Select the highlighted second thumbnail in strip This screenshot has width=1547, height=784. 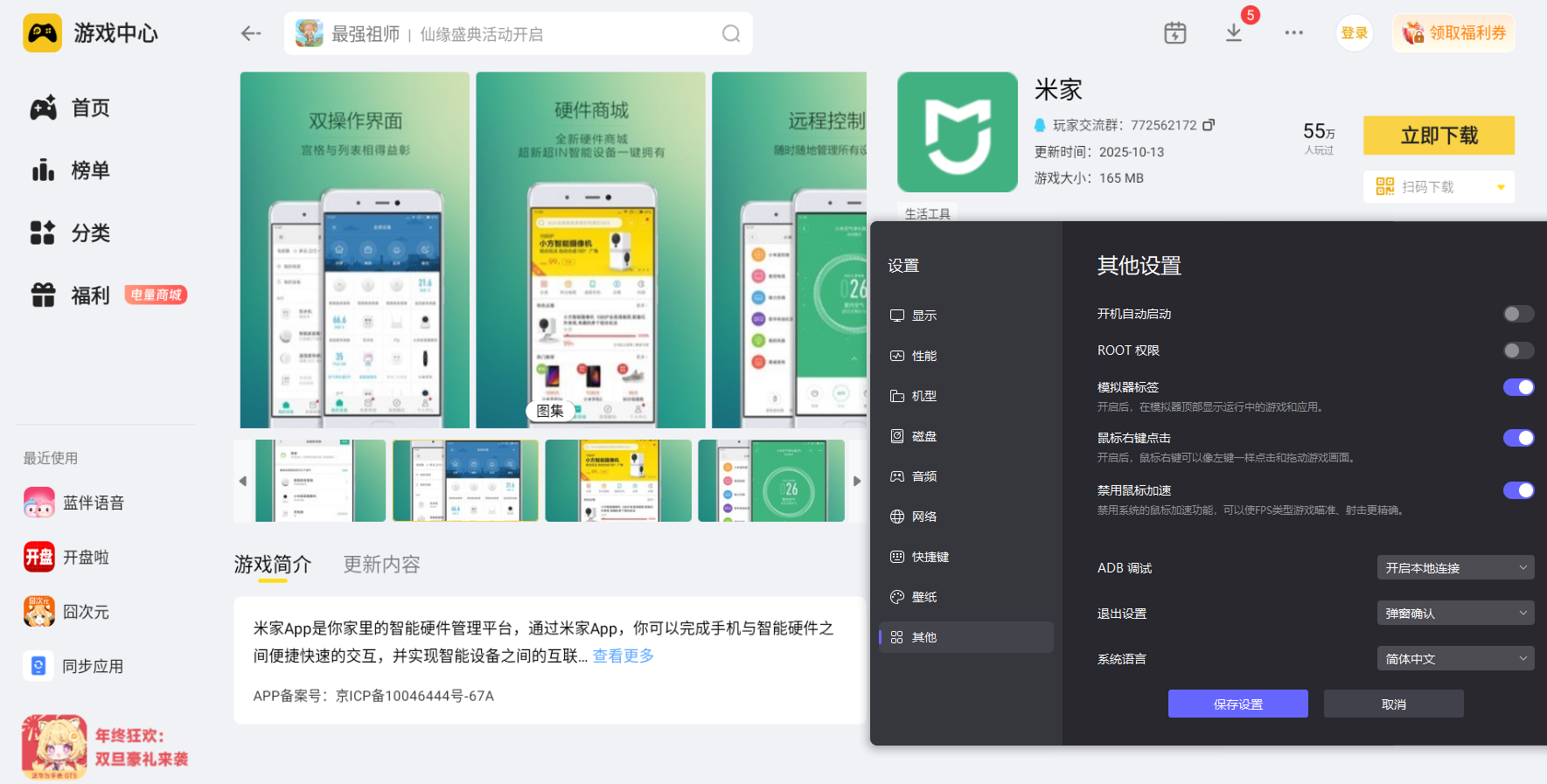[x=465, y=481]
